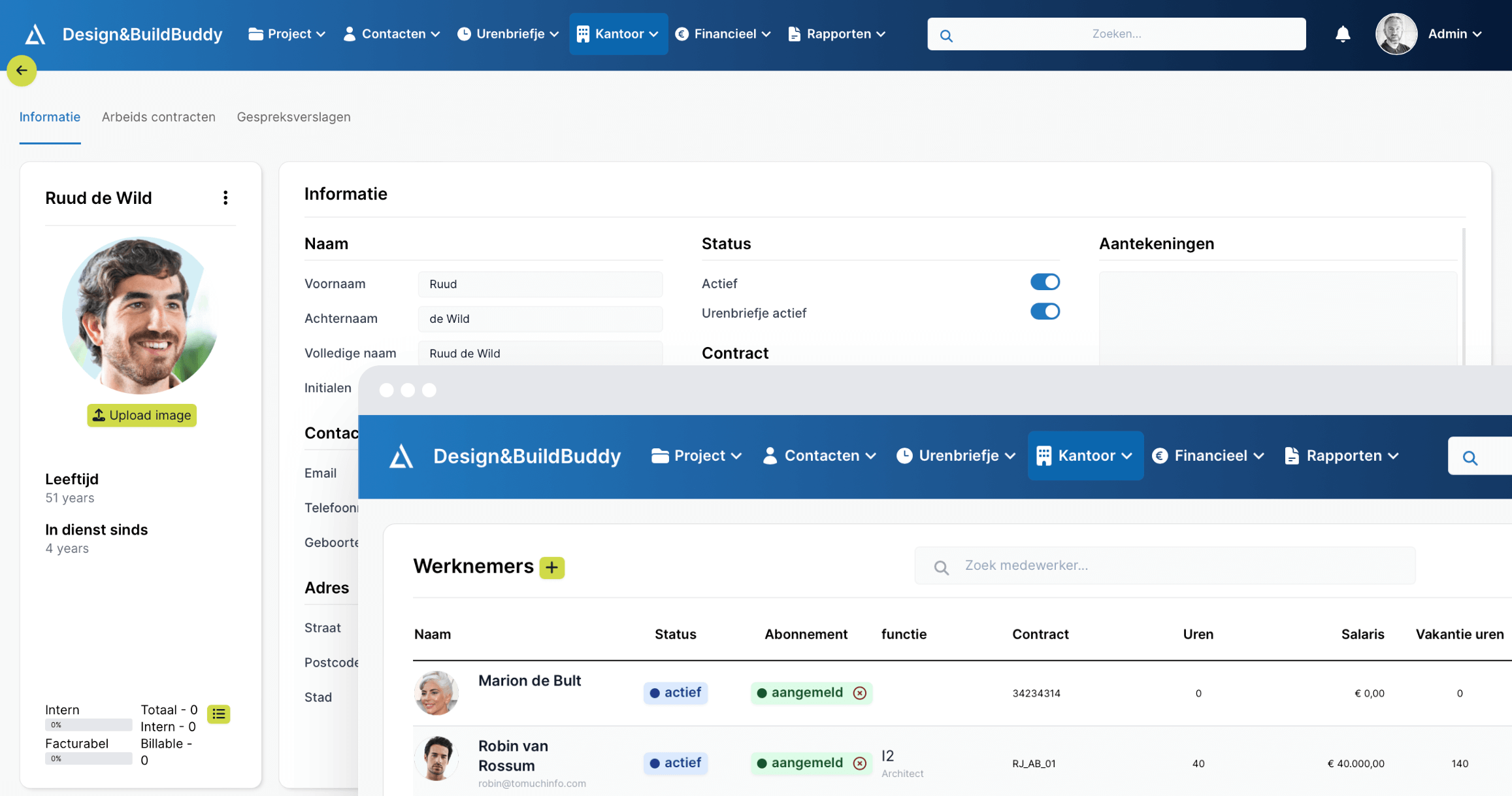Click the search icon in front window navbar
1512x796 pixels.
tap(1470, 457)
